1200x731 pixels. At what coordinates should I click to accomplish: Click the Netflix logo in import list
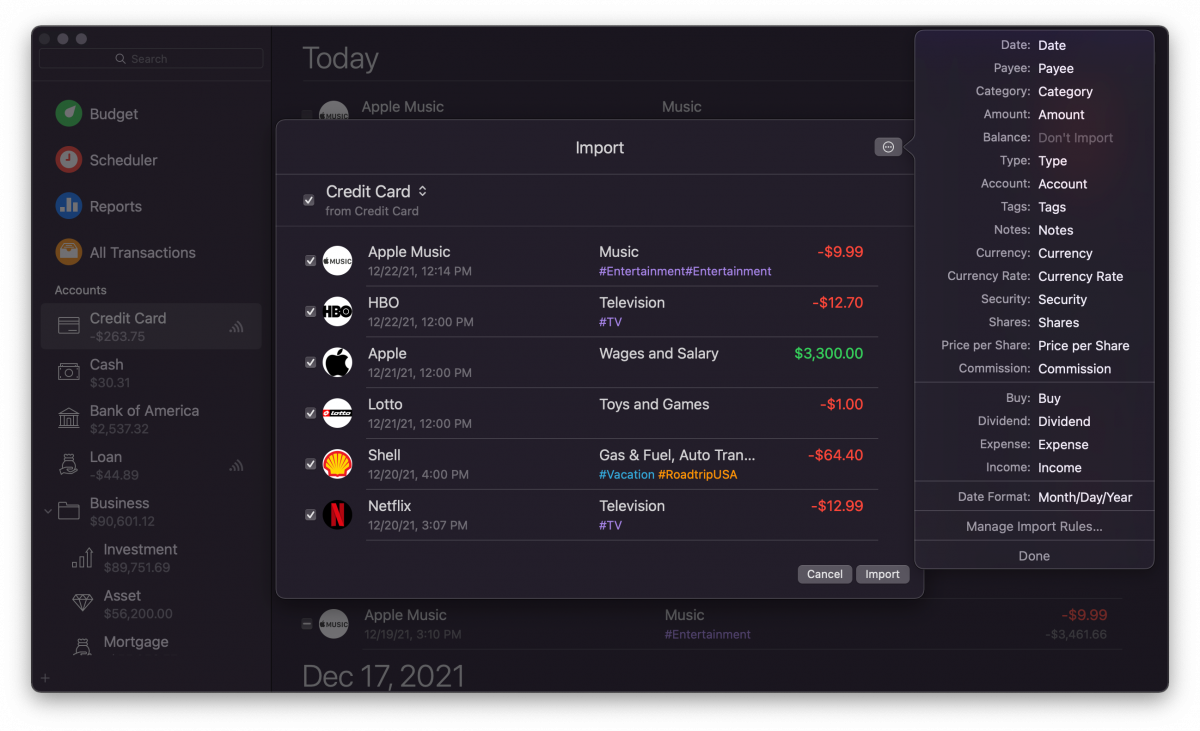337,515
